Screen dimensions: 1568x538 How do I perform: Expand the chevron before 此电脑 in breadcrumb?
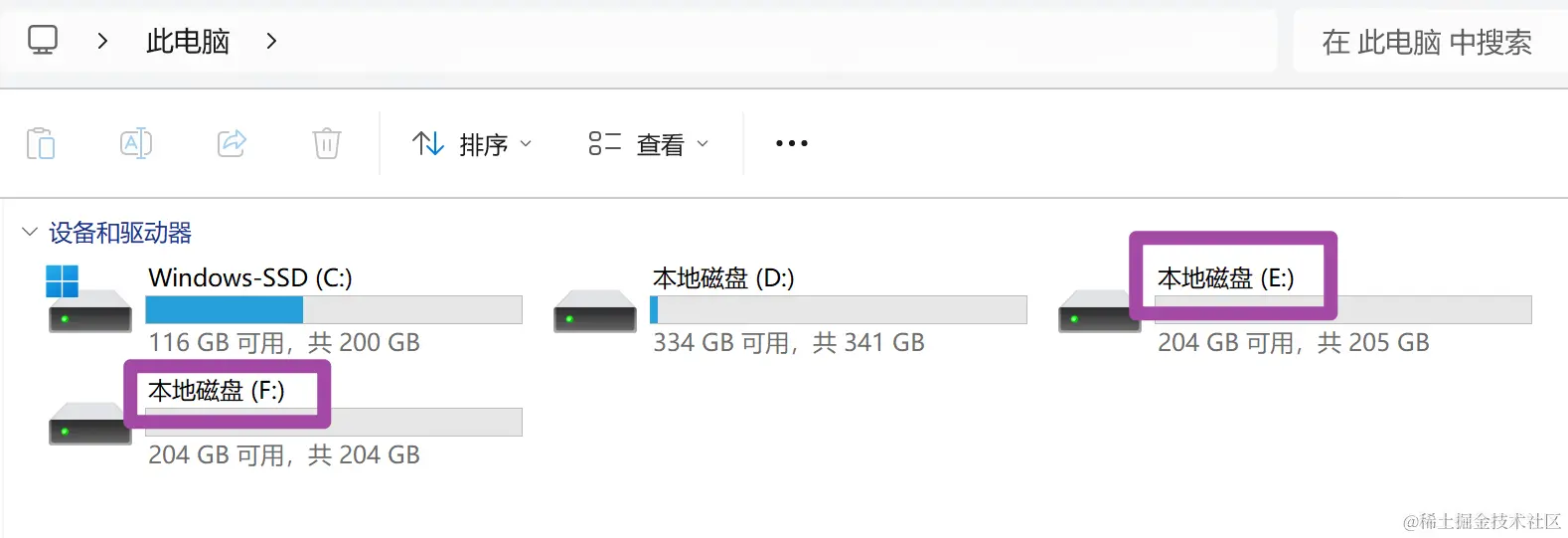(x=102, y=41)
